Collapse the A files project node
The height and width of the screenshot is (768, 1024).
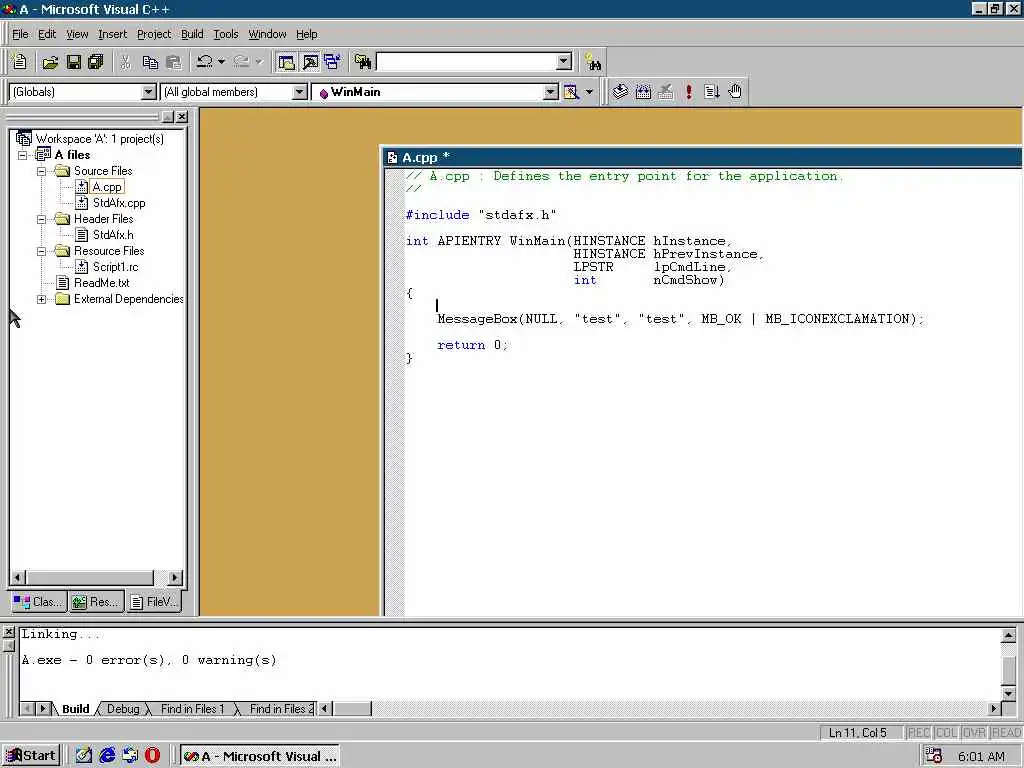(23, 155)
